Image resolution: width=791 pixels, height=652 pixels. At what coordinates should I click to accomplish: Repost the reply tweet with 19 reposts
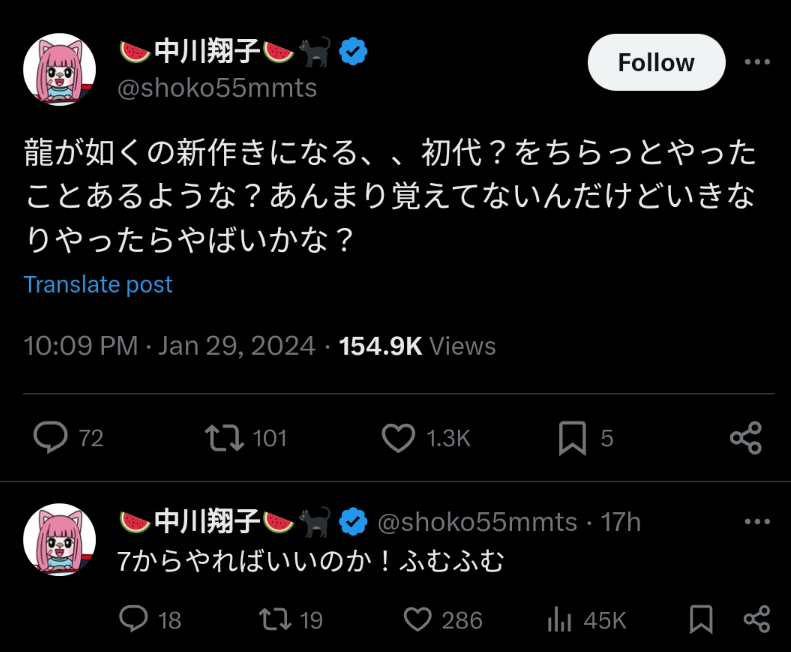coord(275,620)
